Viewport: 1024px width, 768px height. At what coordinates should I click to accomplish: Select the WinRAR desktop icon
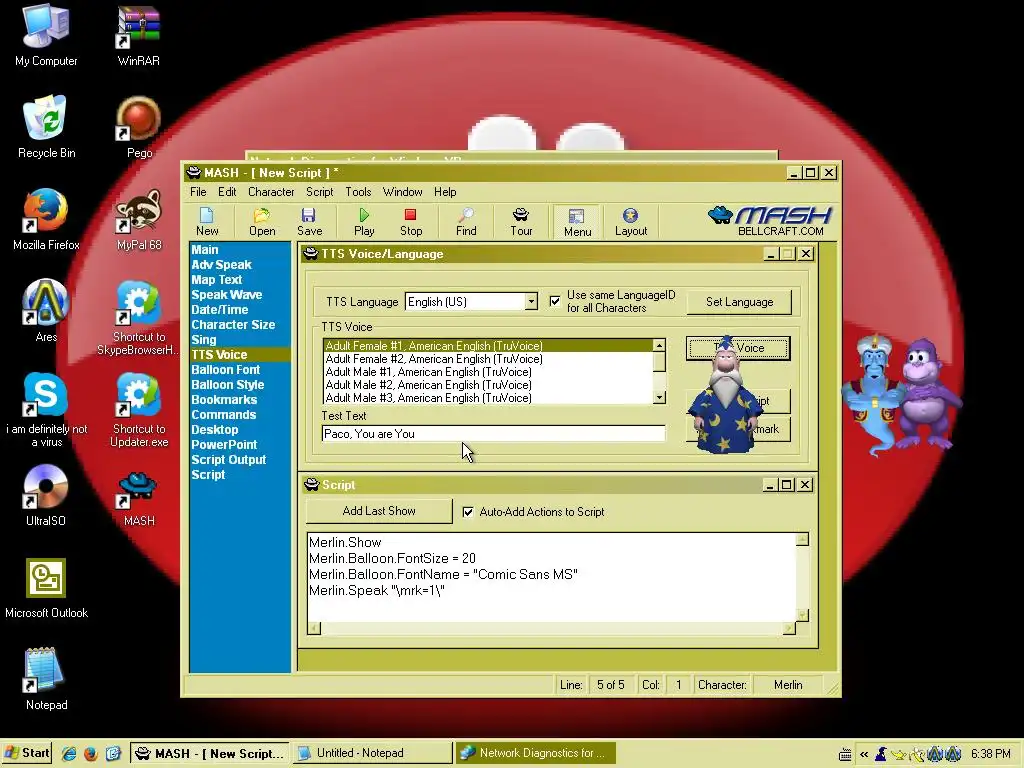138,35
